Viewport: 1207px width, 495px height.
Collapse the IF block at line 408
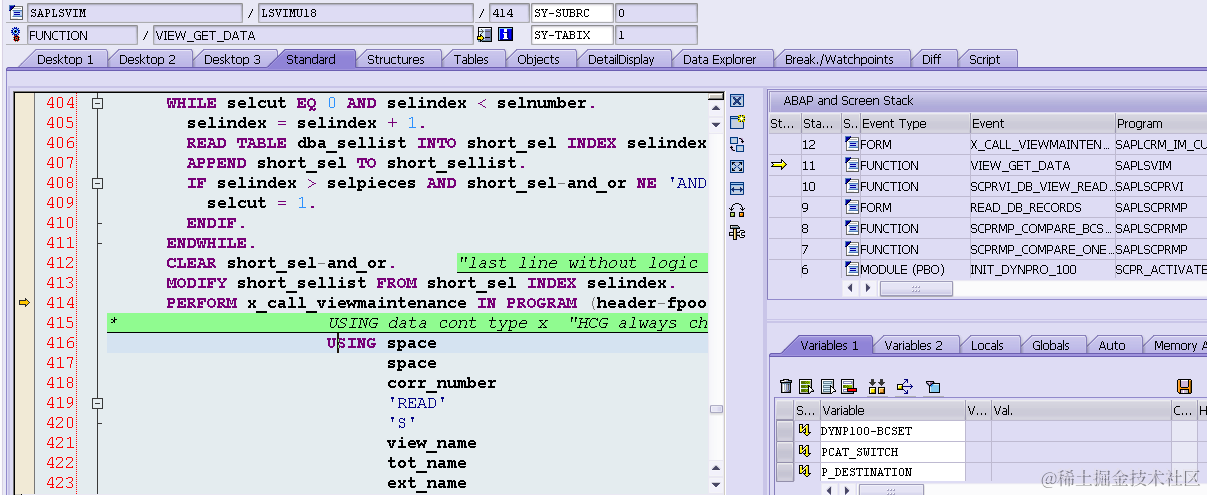click(x=97, y=183)
